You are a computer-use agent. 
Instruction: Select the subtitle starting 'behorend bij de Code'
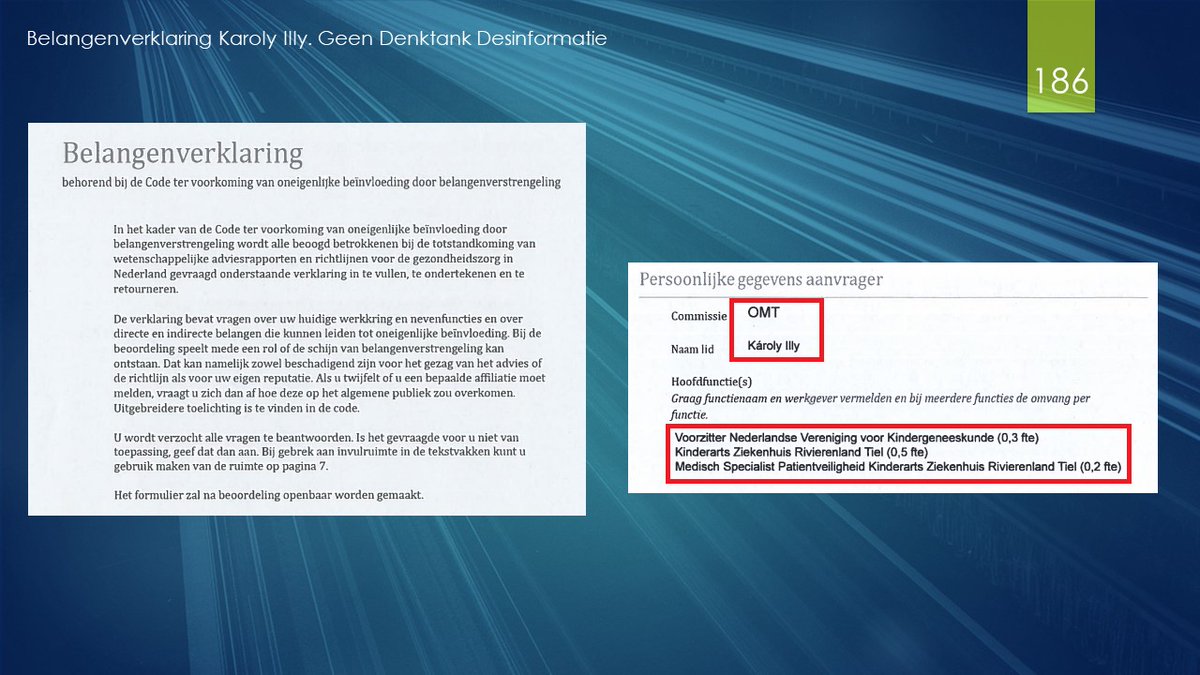310,182
